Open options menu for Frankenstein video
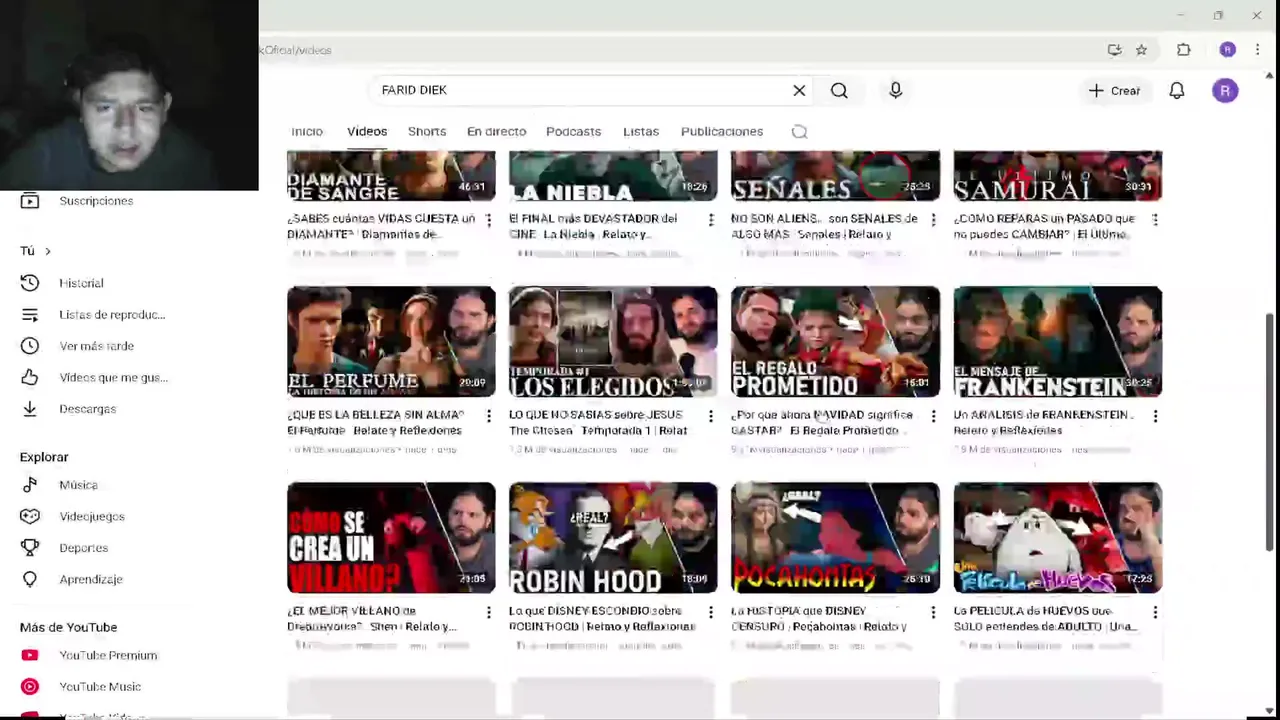 tap(1155, 416)
